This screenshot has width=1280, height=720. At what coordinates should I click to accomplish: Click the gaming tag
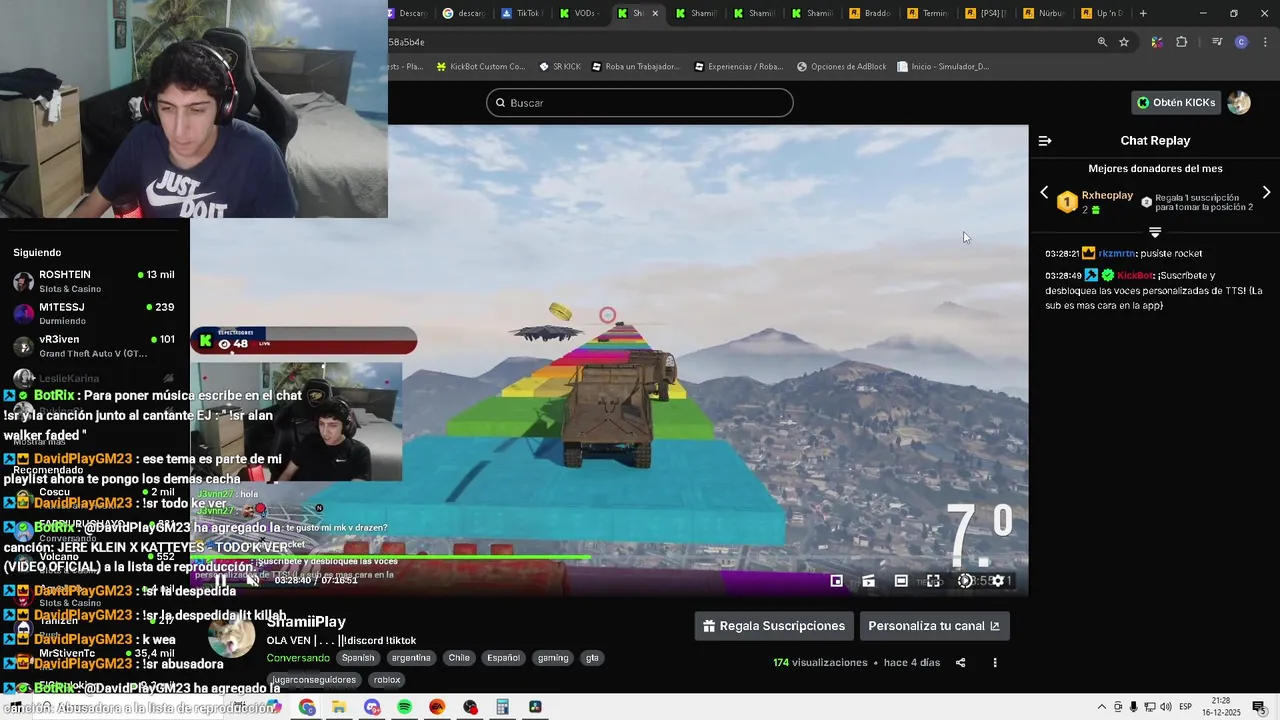[x=553, y=658]
